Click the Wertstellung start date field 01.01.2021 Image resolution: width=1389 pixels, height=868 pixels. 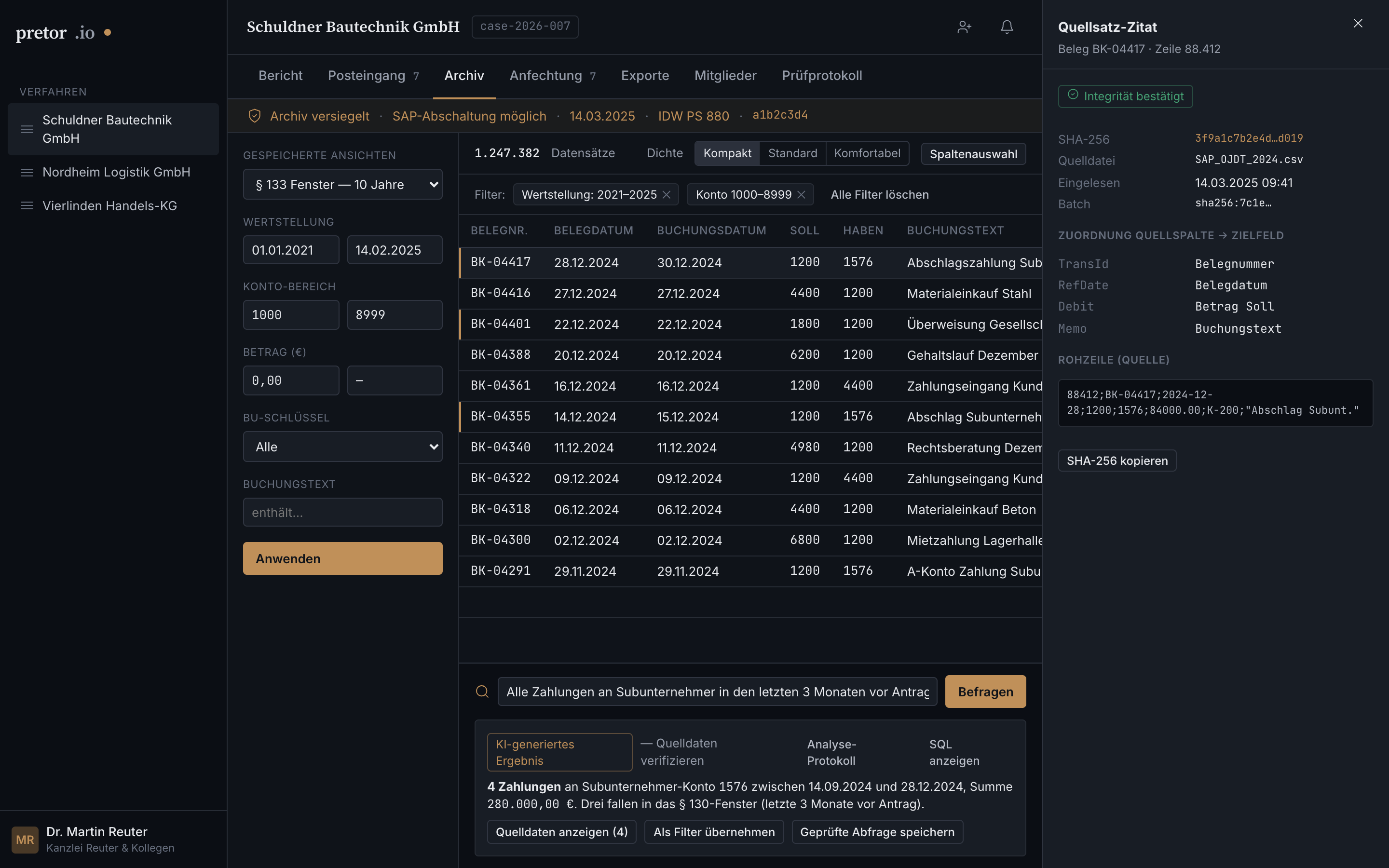point(291,250)
